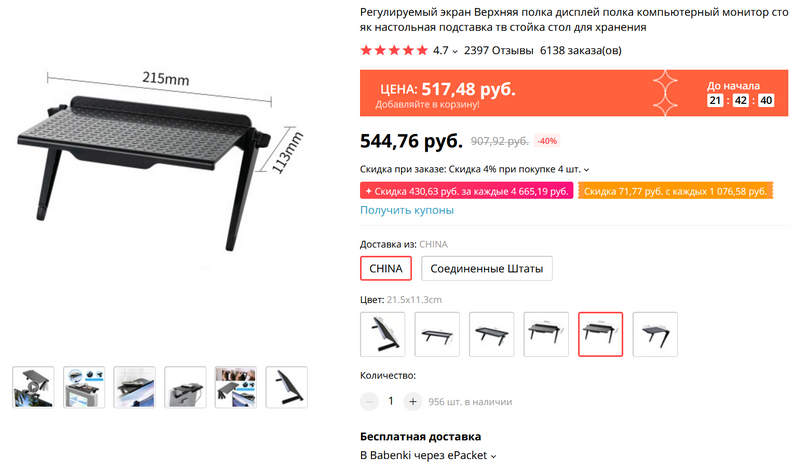Viewport: 800px width, 466px height.
Task: Select Соединенные Штаты shipping origin
Action: pos(487,268)
